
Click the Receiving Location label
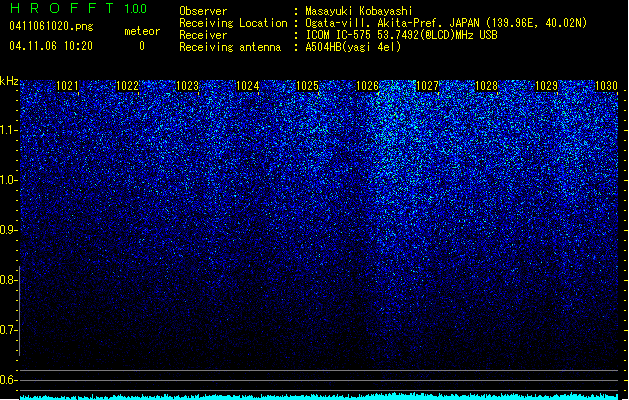pos(233,23)
